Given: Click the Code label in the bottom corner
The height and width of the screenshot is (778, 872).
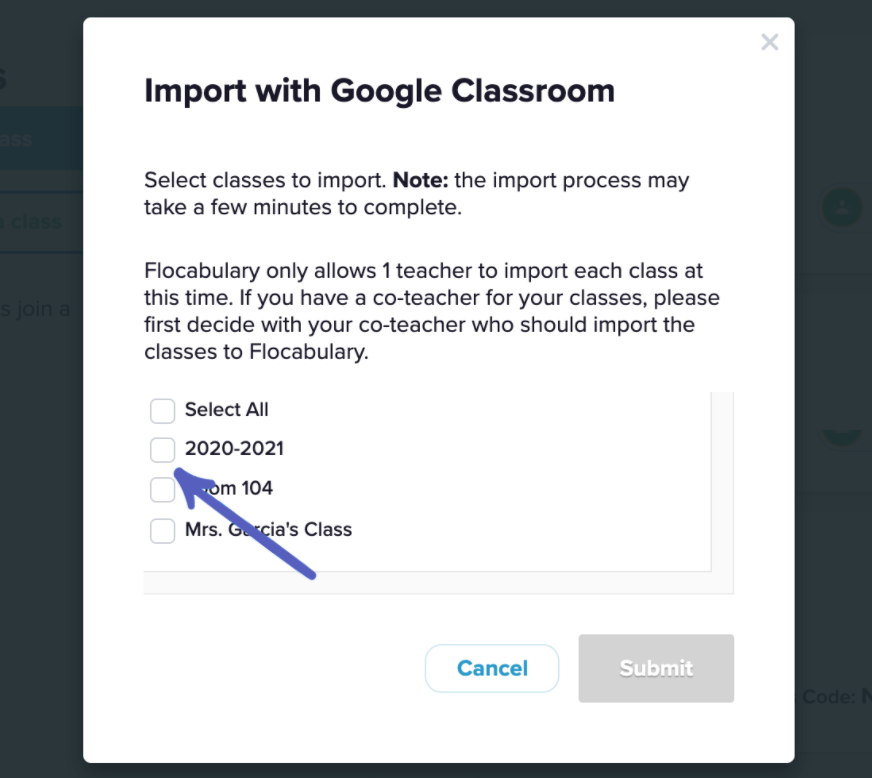Looking at the screenshot, I should point(828,696).
